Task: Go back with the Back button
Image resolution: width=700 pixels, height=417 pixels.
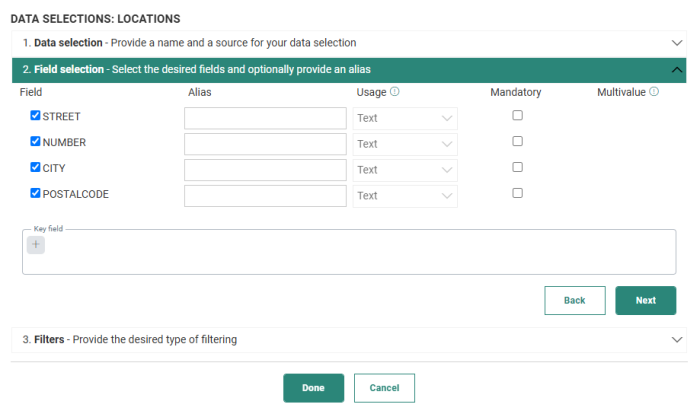Action: (574, 300)
